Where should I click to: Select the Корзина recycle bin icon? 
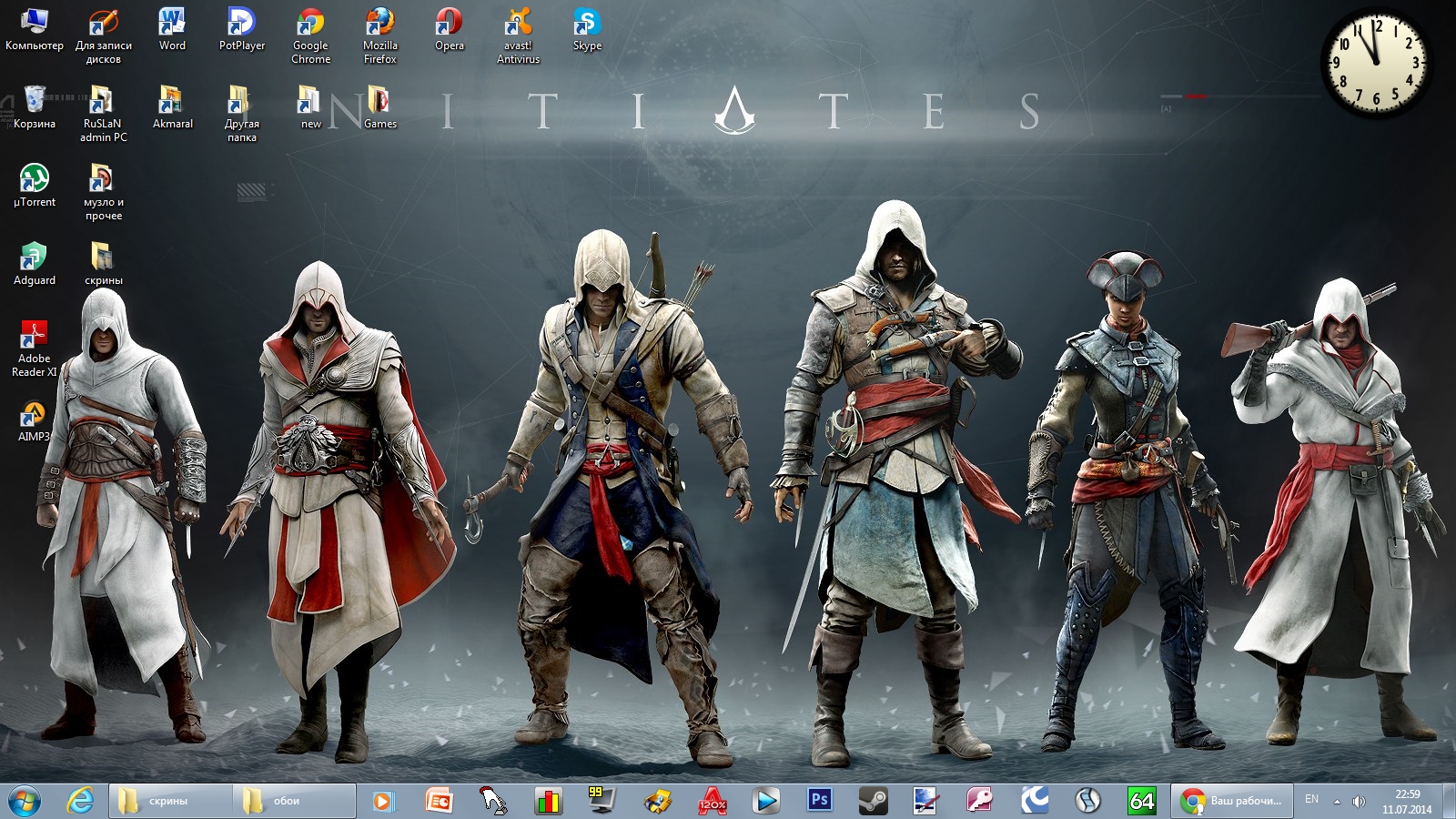35,107
